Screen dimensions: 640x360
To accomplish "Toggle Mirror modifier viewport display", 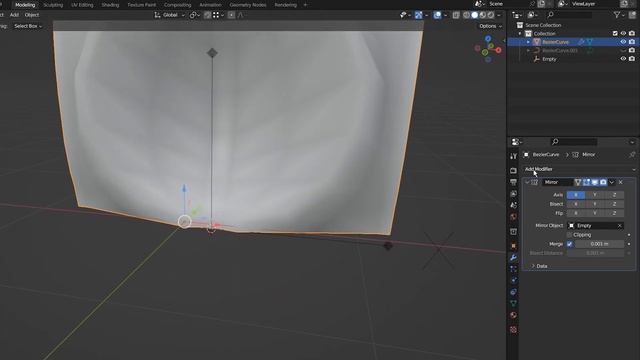I will pos(595,182).
